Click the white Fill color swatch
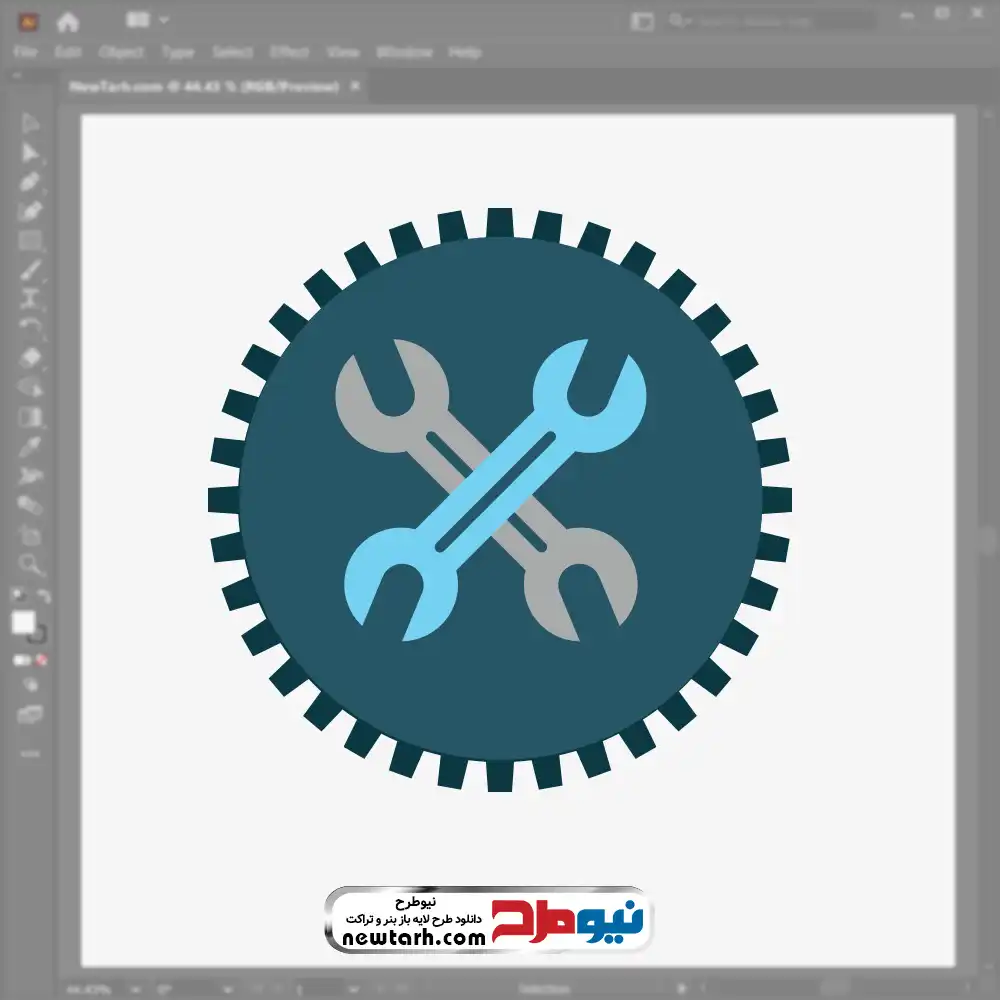This screenshot has width=1000, height=1000. tap(24, 622)
